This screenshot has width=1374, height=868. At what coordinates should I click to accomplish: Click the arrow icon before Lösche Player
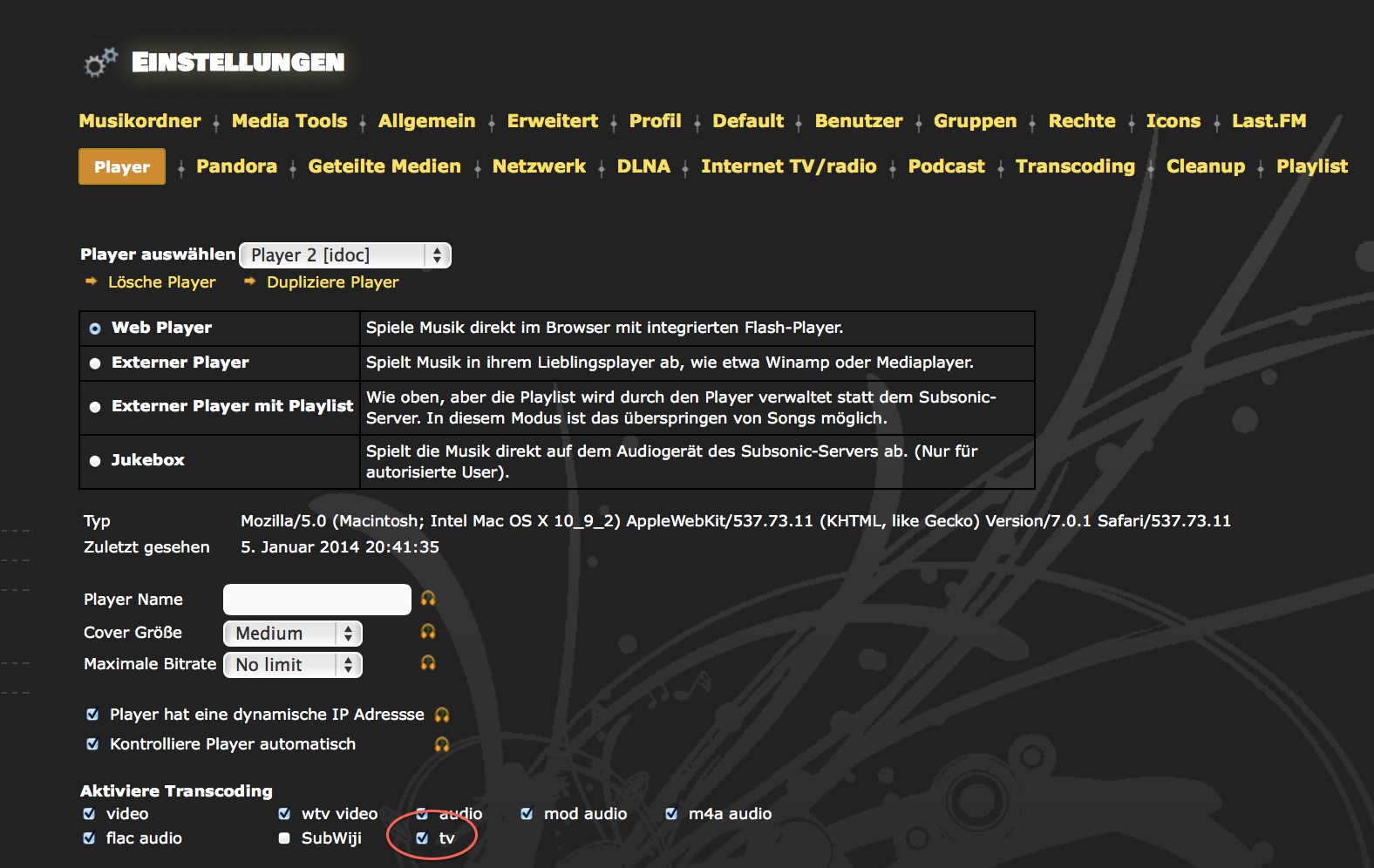pyautogui.click(x=92, y=281)
